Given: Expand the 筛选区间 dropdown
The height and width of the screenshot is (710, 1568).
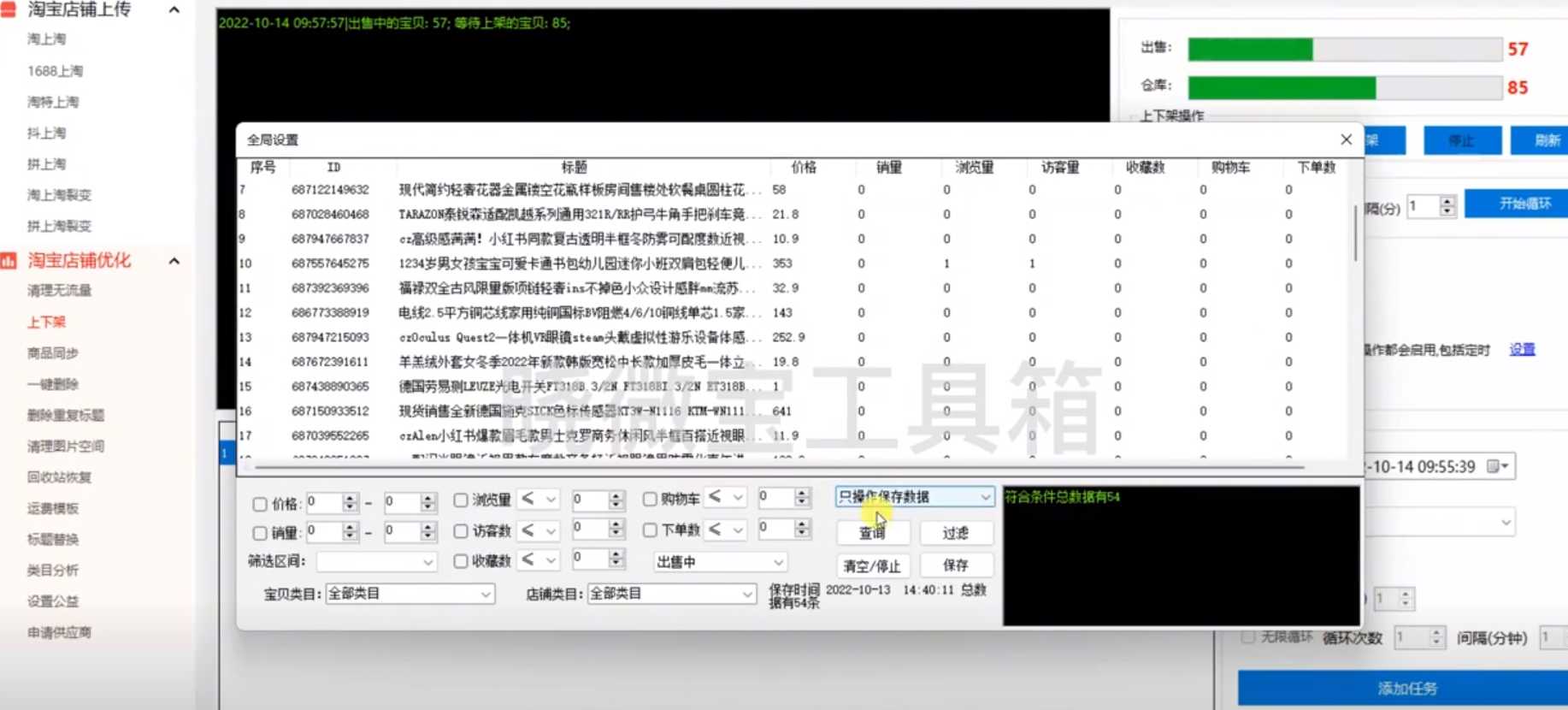Looking at the screenshot, I should click(x=376, y=562).
